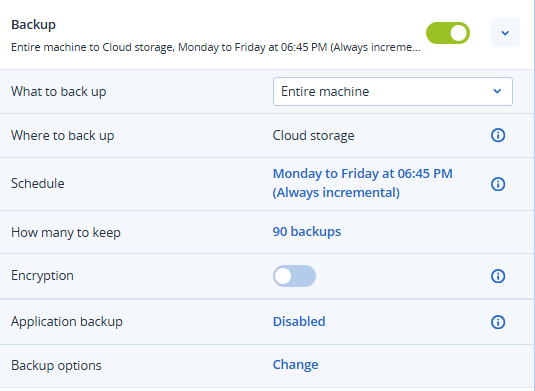535x391 pixels.
Task: Disable the green Backup module toggle
Action: (x=448, y=33)
